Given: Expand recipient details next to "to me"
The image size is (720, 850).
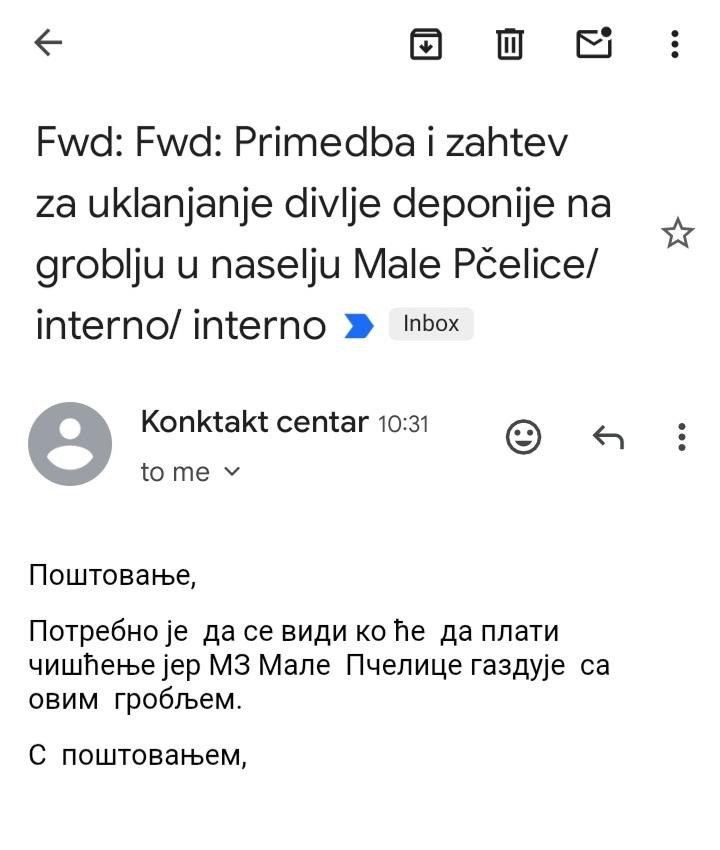Looking at the screenshot, I should [x=232, y=471].
